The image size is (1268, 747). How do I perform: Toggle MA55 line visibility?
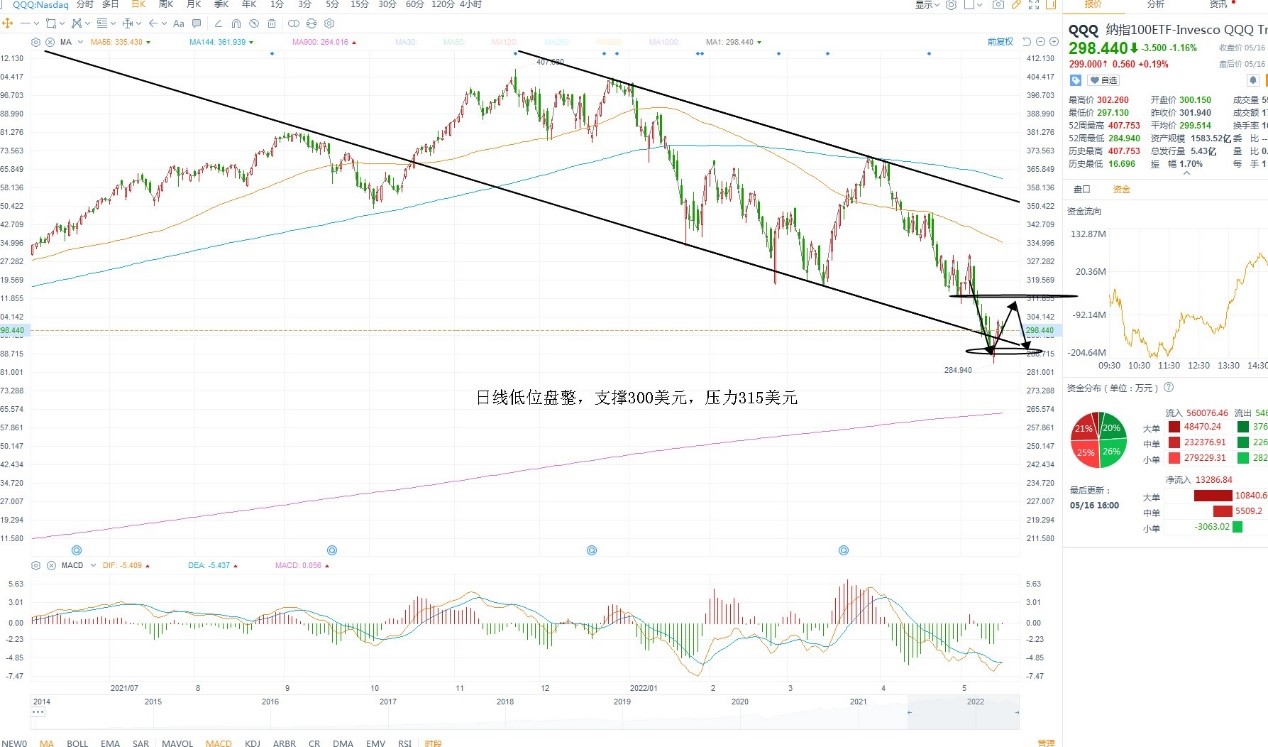(117, 42)
